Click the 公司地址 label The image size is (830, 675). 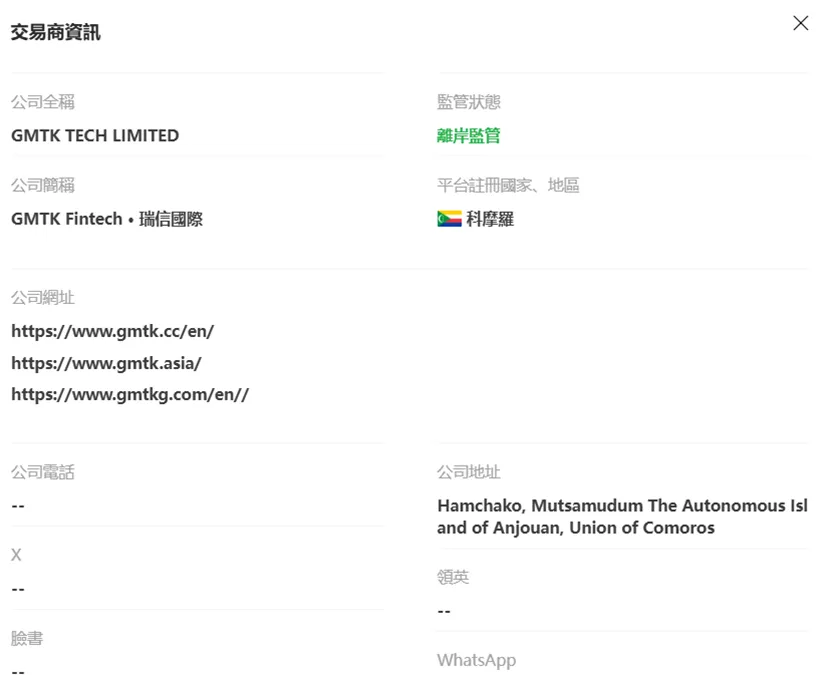pyautogui.click(x=468, y=472)
